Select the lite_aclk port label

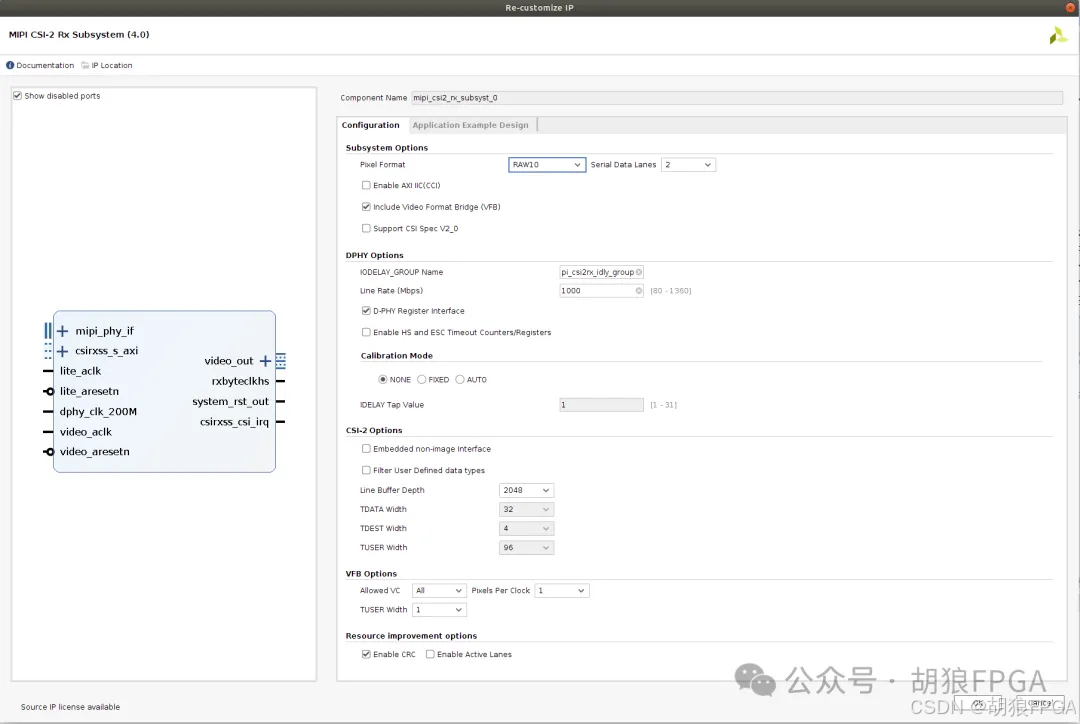(x=80, y=371)
